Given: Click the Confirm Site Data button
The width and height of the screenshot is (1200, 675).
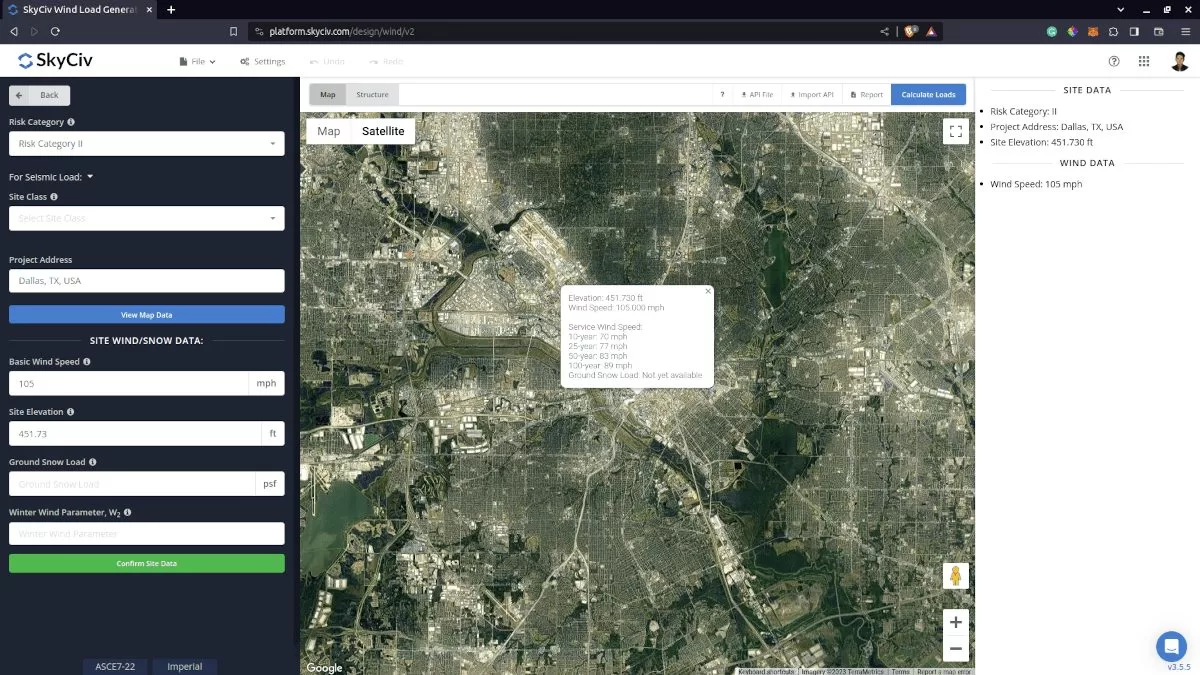Looking at the screenshot, I should 146,563.
